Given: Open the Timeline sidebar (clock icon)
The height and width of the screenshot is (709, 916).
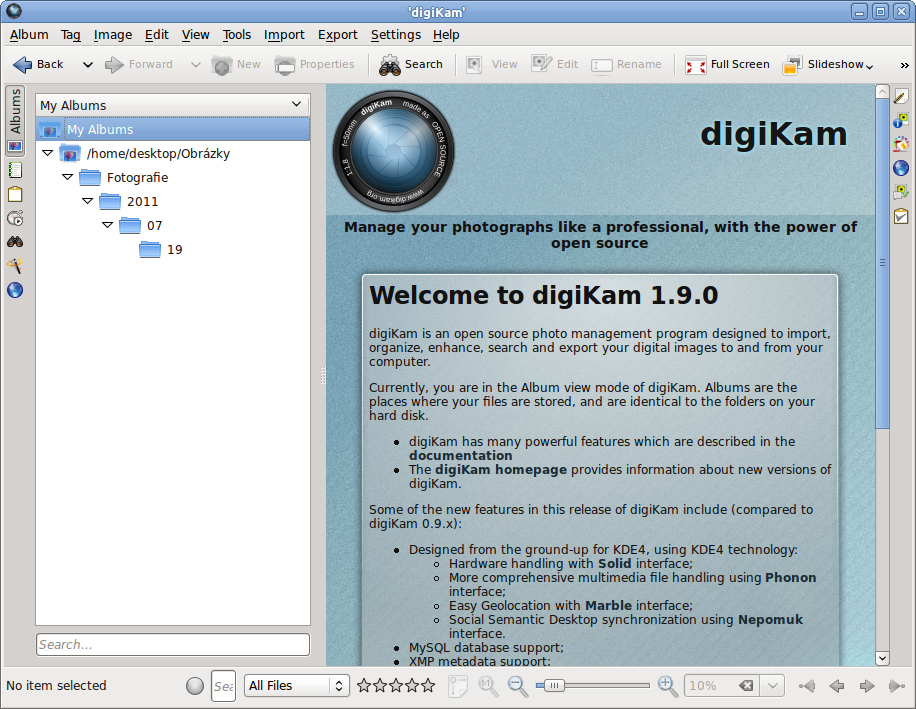Looking at the screenshot, I should point(15,218).
